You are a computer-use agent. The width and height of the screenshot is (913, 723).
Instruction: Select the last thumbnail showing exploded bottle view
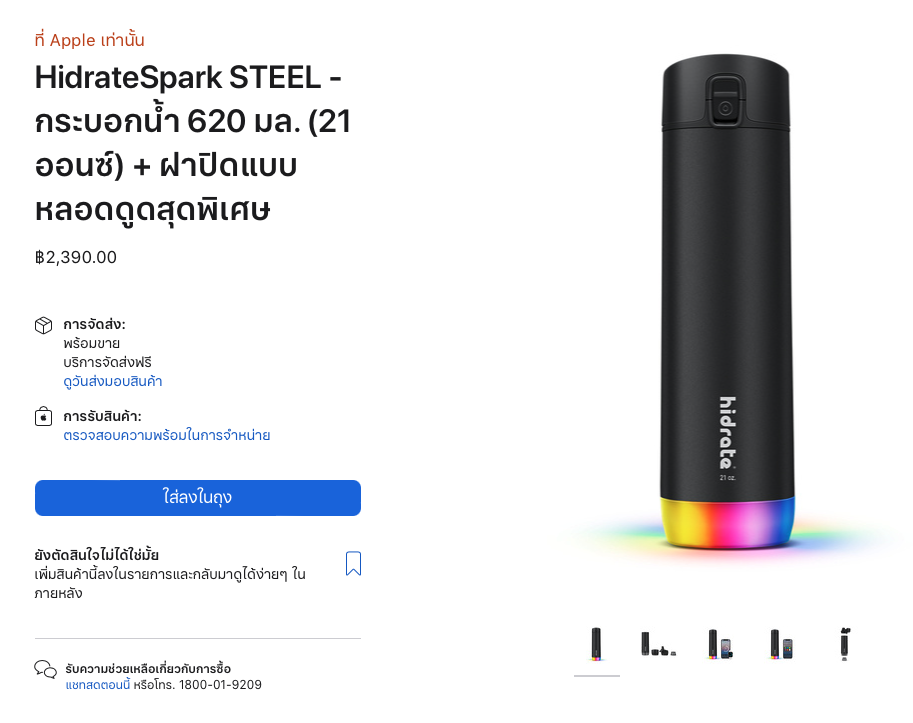844,644
